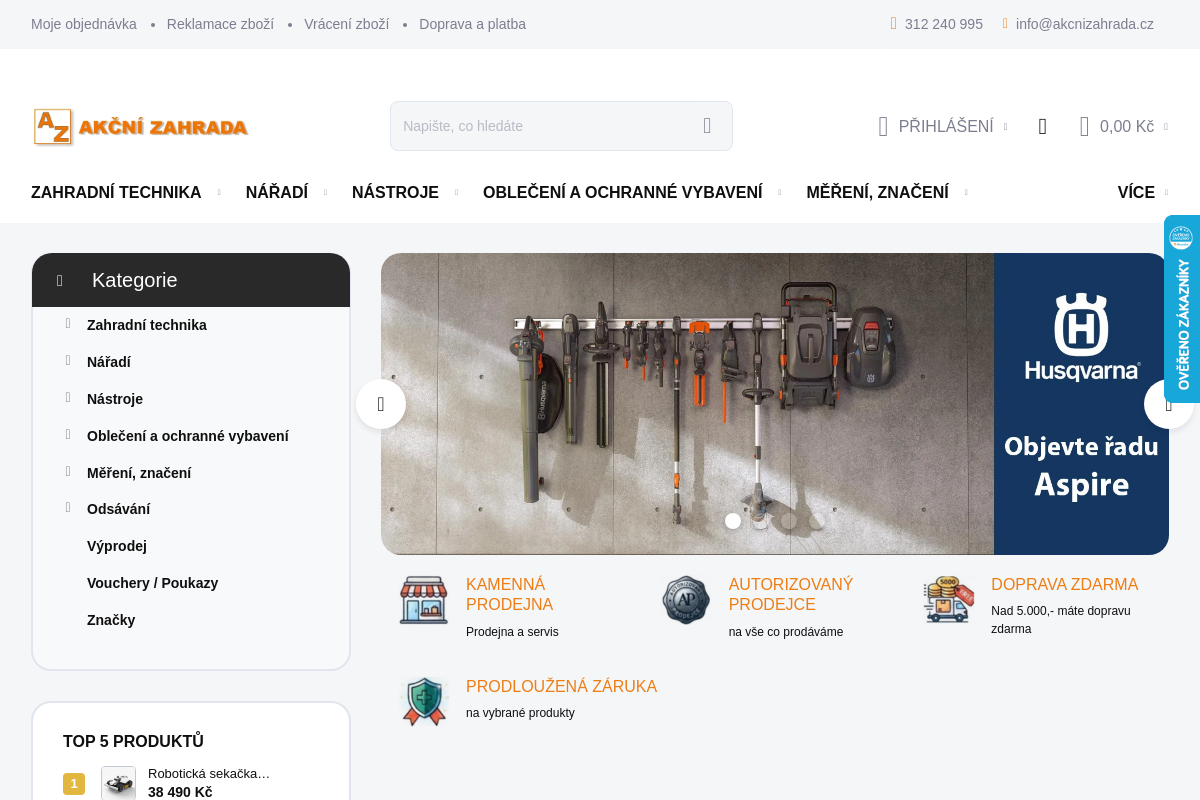This screenshot has width=1200, height=800.
Task: Open the compare/wishlist icon beside login
Action: pos(1042,126)
